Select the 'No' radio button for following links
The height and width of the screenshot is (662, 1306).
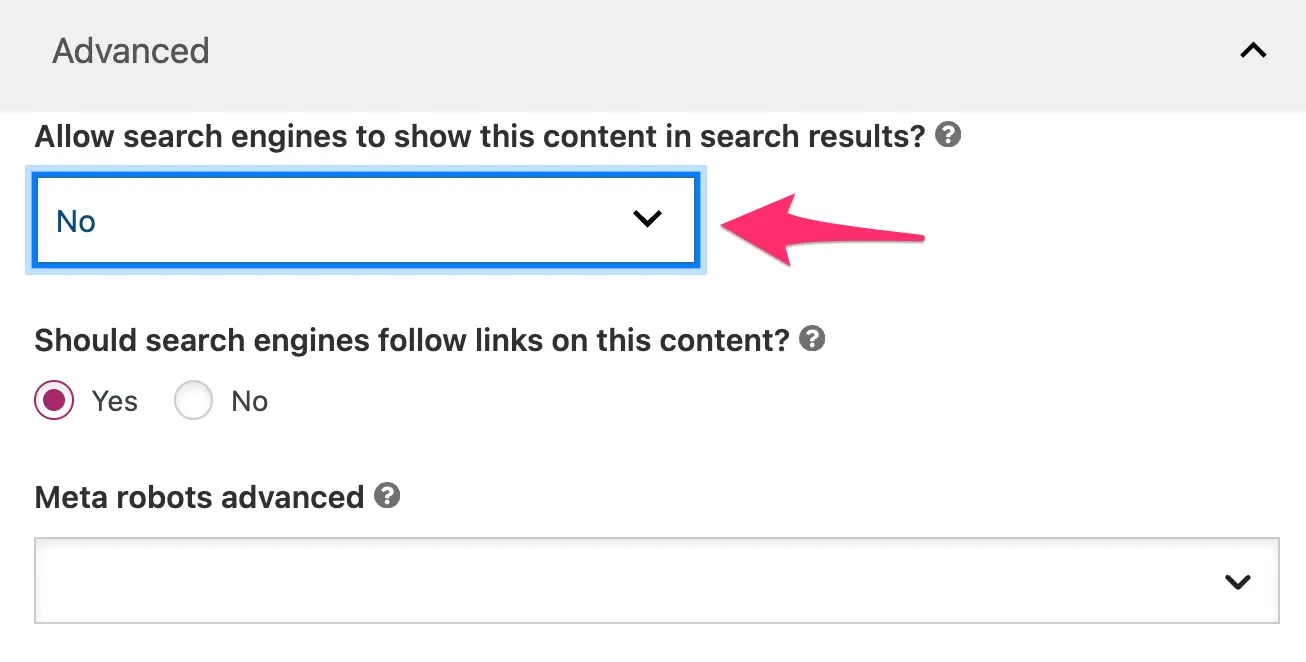[193, 401]
